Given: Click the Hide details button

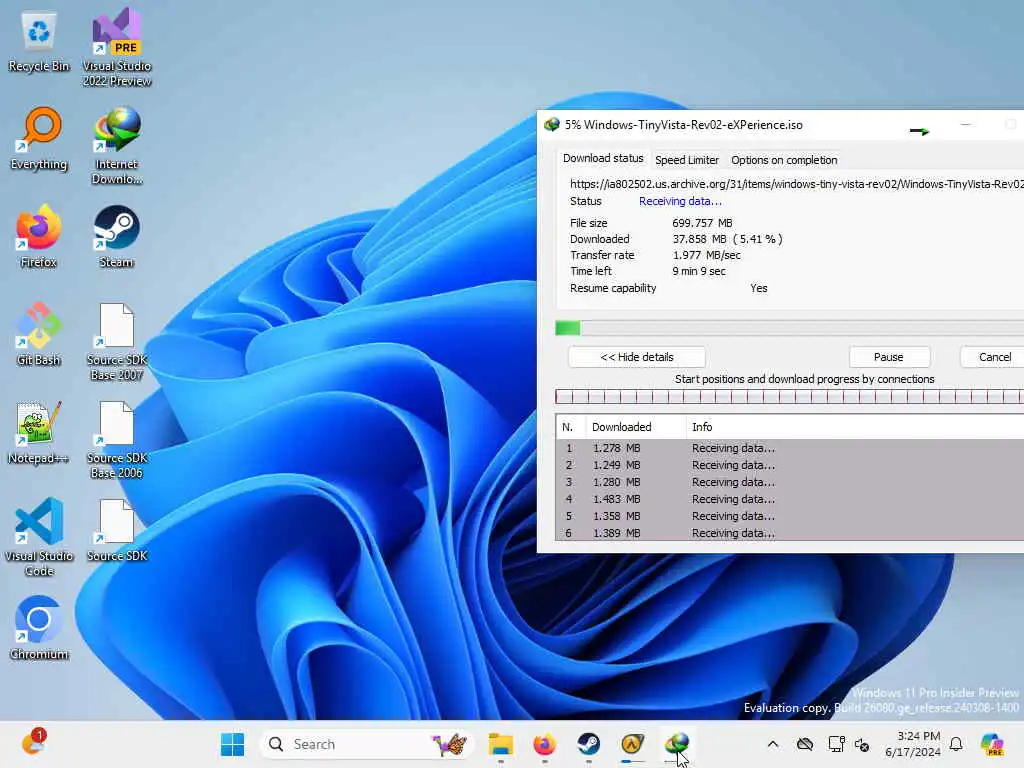Looking at the screenshot, I should pos(637,357).
